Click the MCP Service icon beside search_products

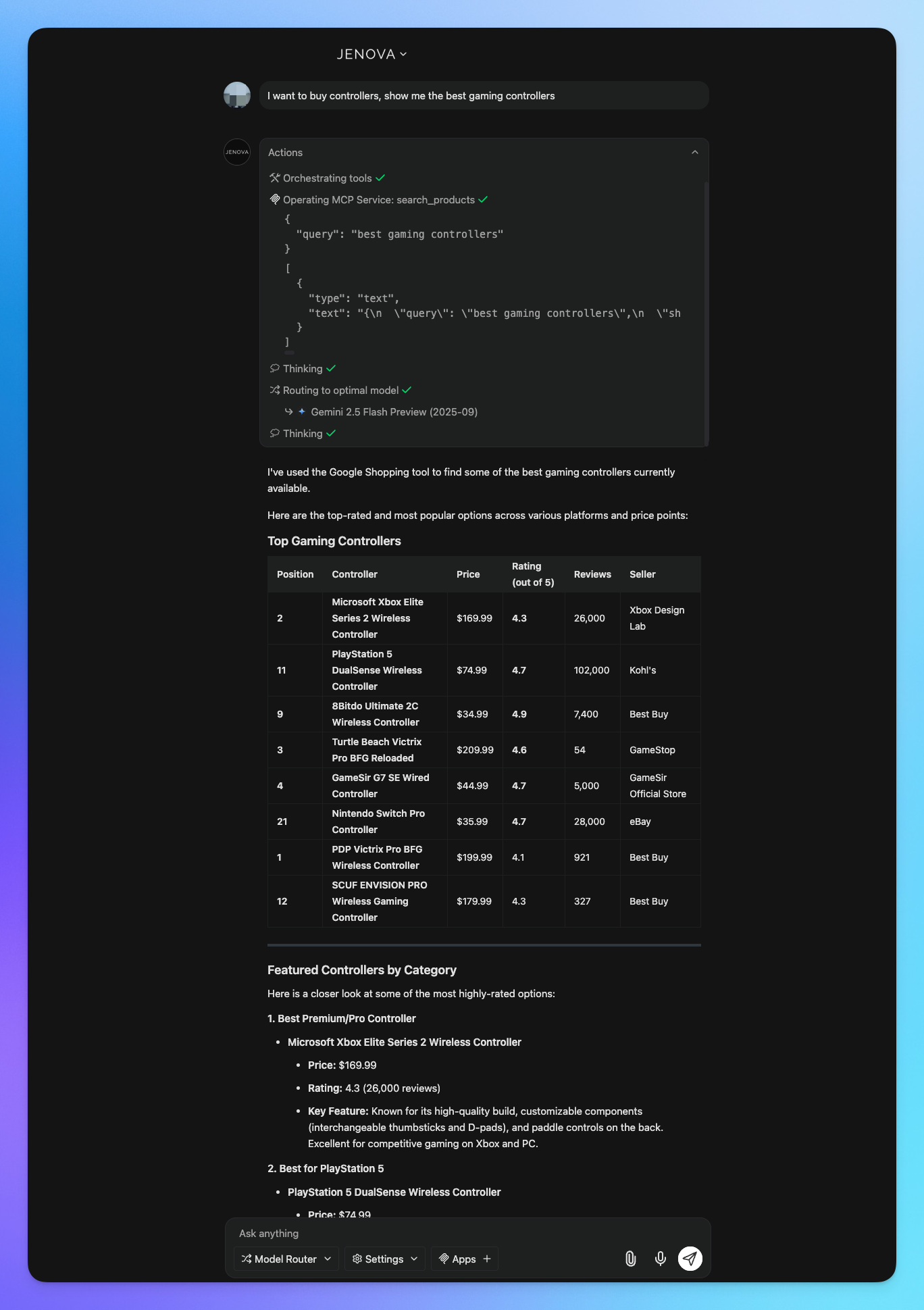274,199
